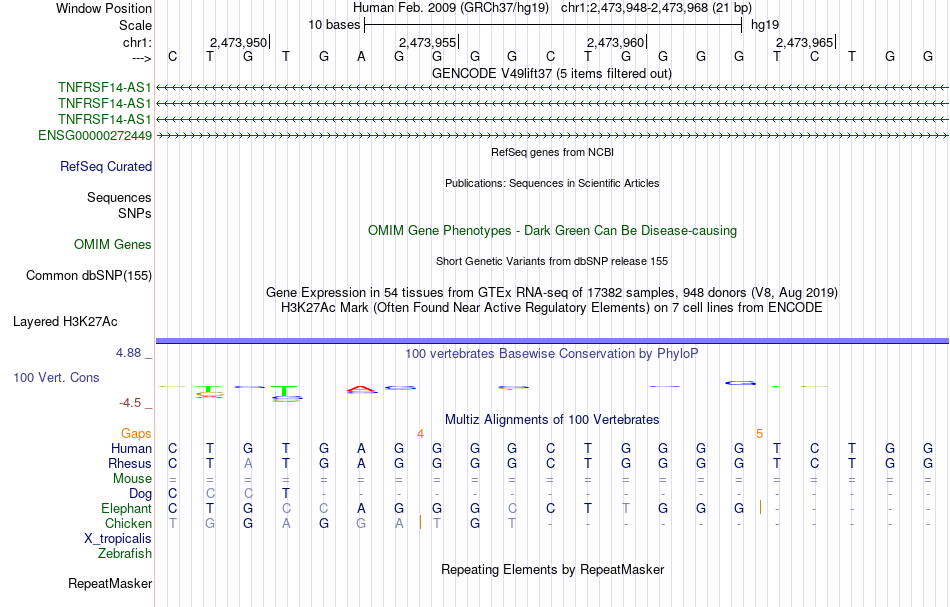Screen dimensions: 950x607
Task: Click the Common dbSNP(155) label
Action: [x=89, y=276]
